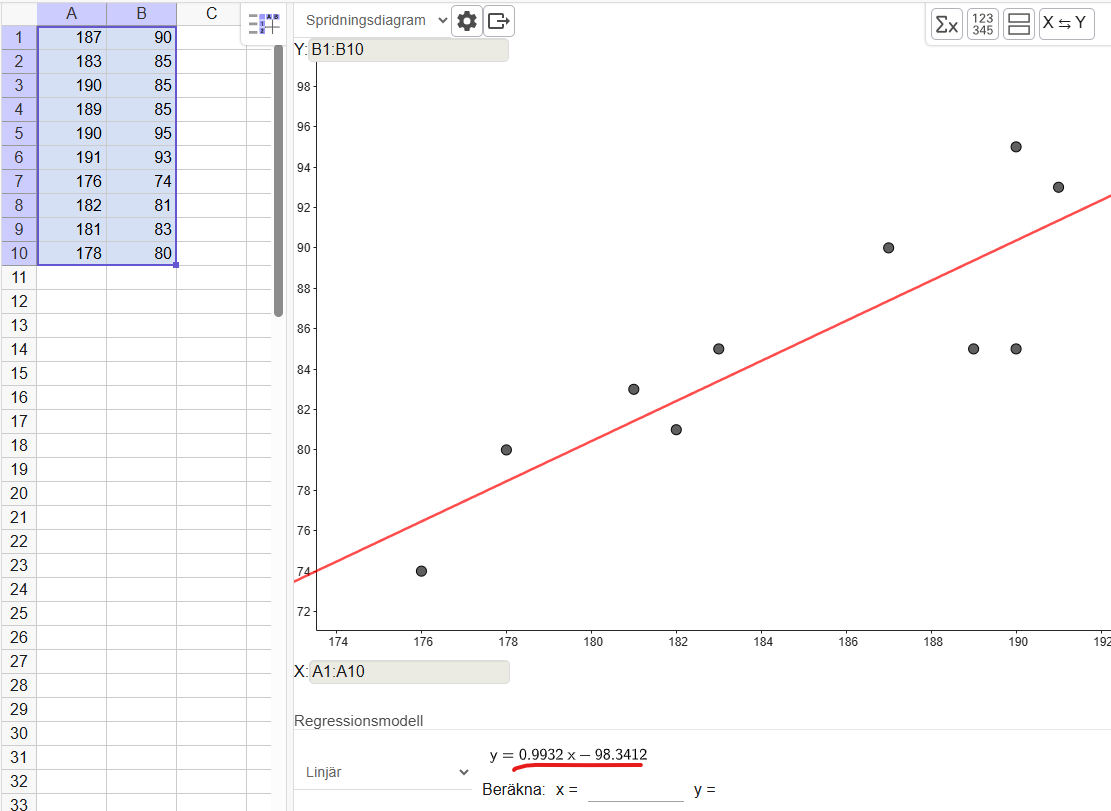The image size is (1111, 811).
Task: Open the Spridningsdiagram plot type dropdown
Action: pos(374,20)
